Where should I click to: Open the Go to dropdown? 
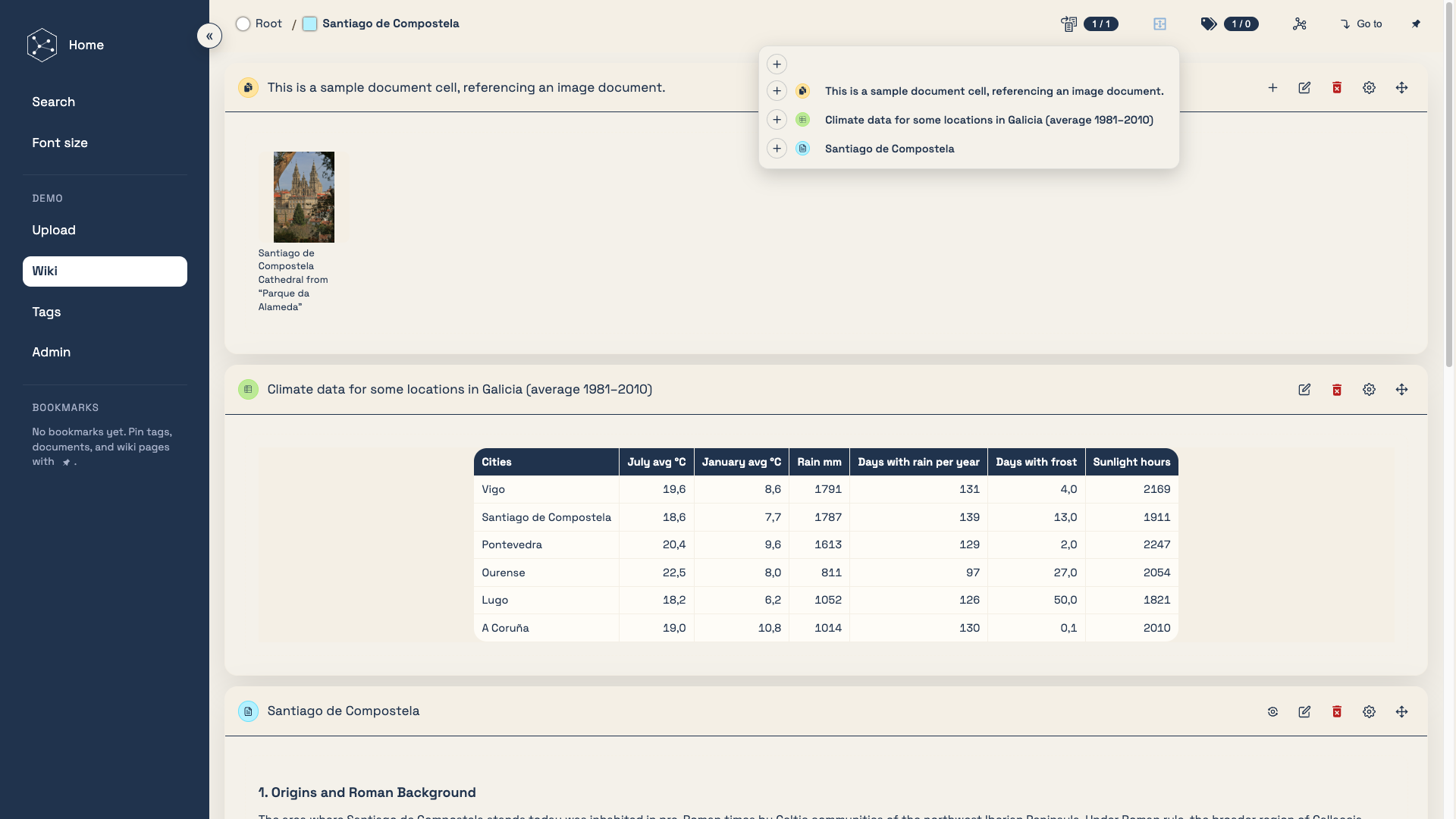click(1361, 24)
